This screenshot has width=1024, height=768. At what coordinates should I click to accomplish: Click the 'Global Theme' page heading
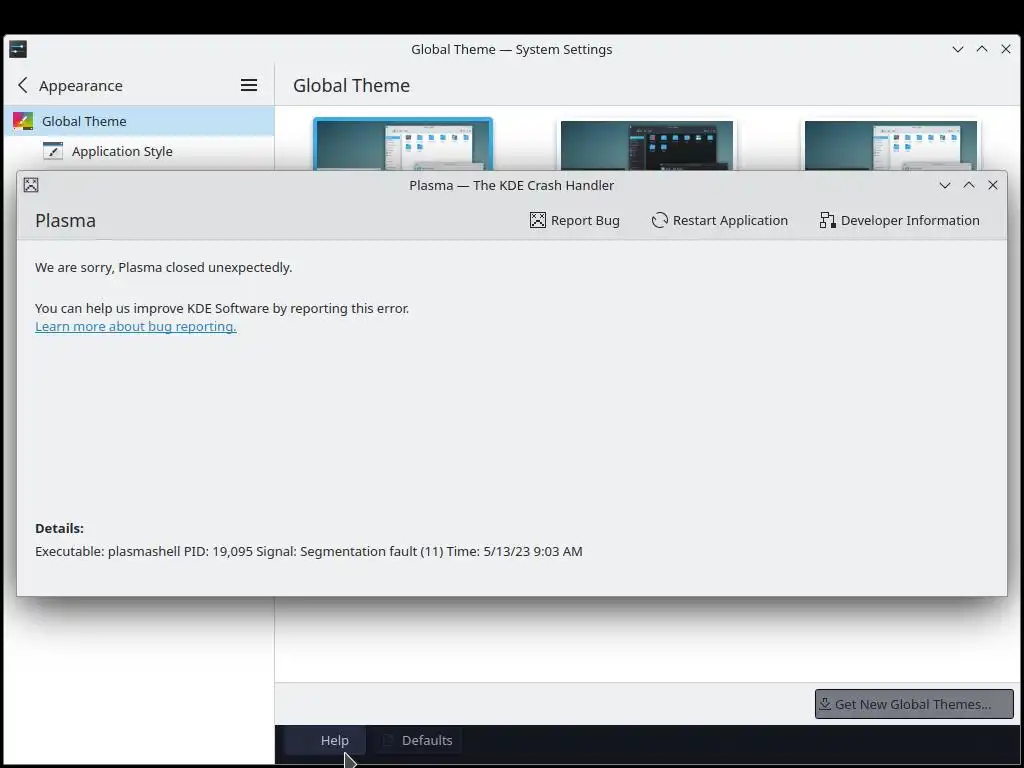point(351,86)
